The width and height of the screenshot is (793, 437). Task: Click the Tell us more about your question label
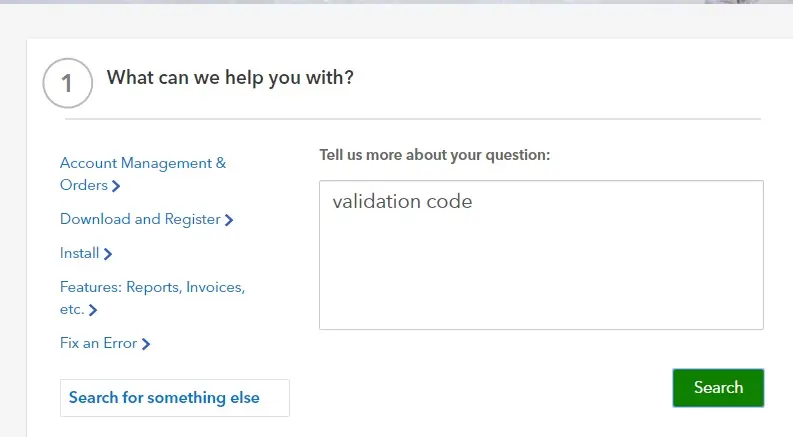click(434, 155)
